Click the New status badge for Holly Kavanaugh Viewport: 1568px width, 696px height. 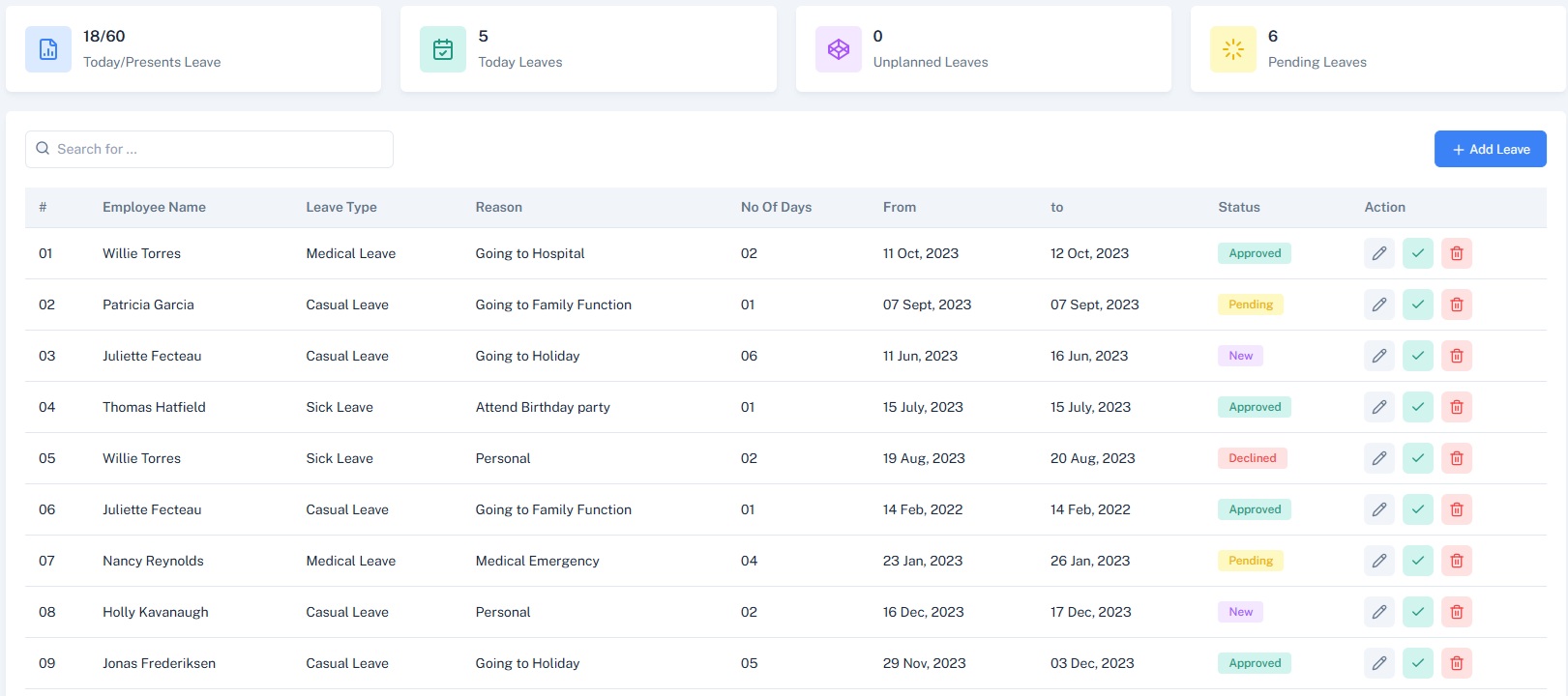[x=1240, y=612]
